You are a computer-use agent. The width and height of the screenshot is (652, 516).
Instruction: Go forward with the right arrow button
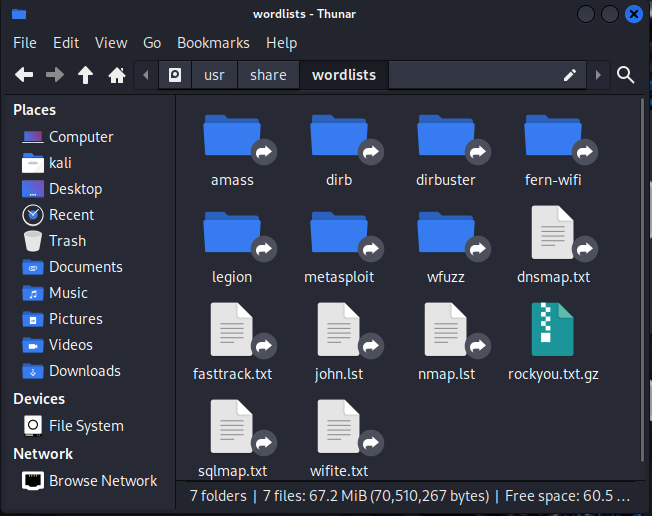(x=55, y=75)
